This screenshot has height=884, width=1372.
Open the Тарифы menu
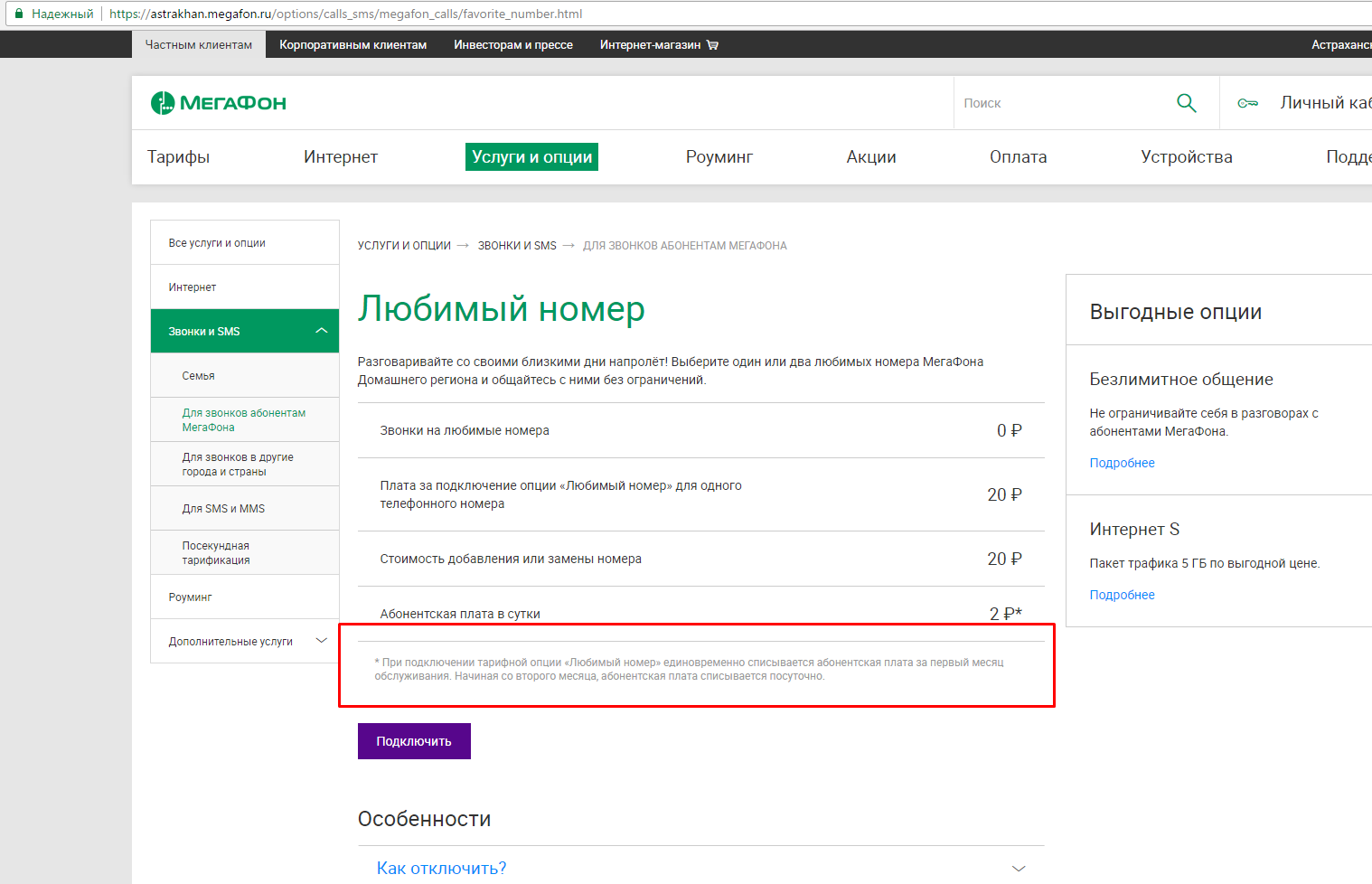178,157
